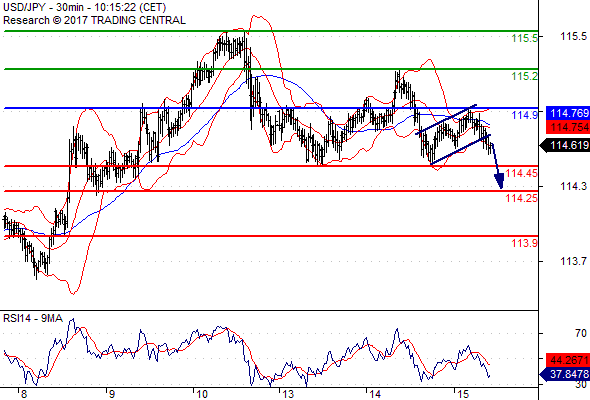The width and height of the screenshot is (590, 400).
Task: Click the RSI 70 level label
Action: tap(581, 333)
